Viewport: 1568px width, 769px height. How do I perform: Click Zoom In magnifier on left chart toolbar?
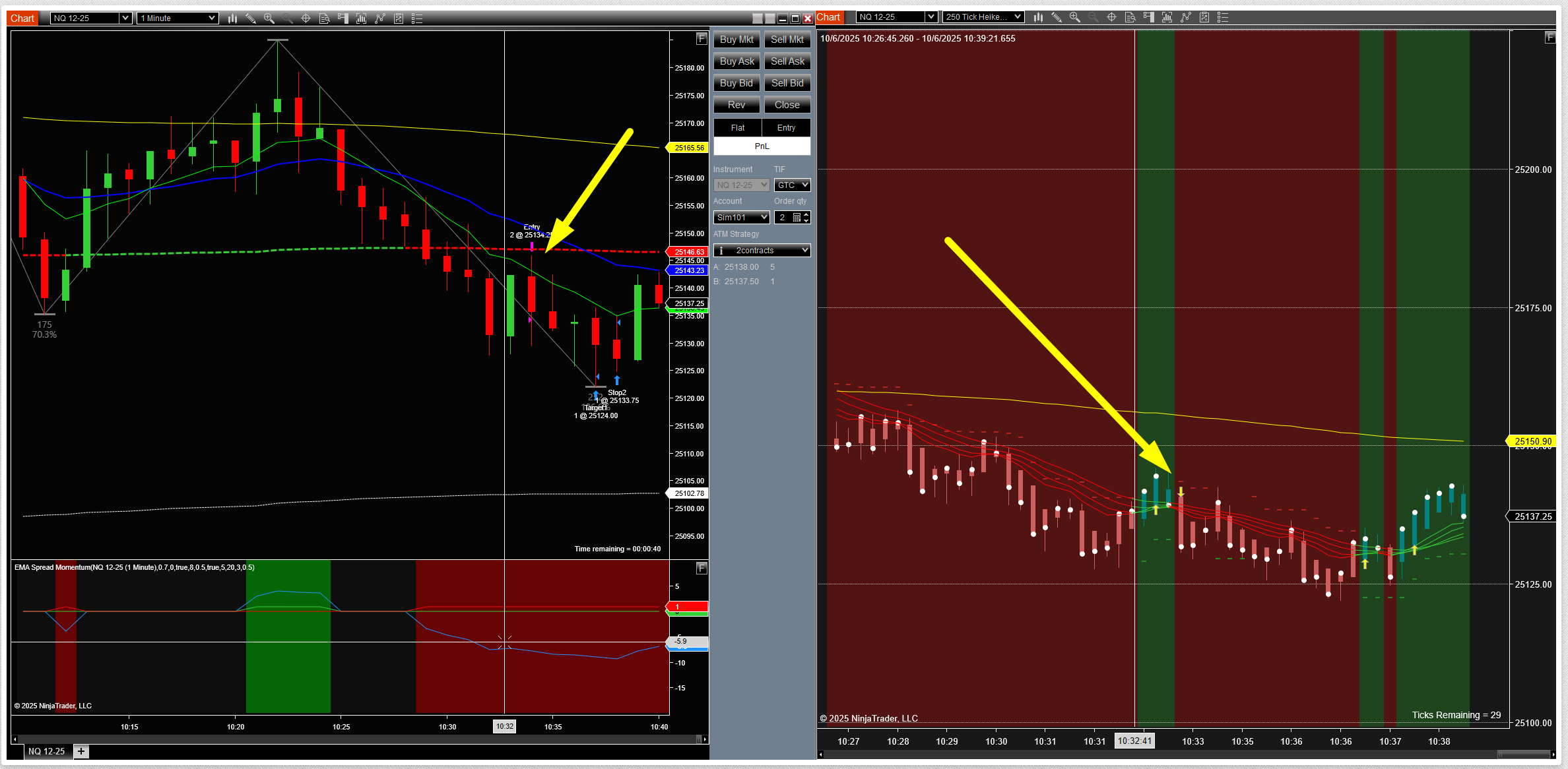pos(269,18)
